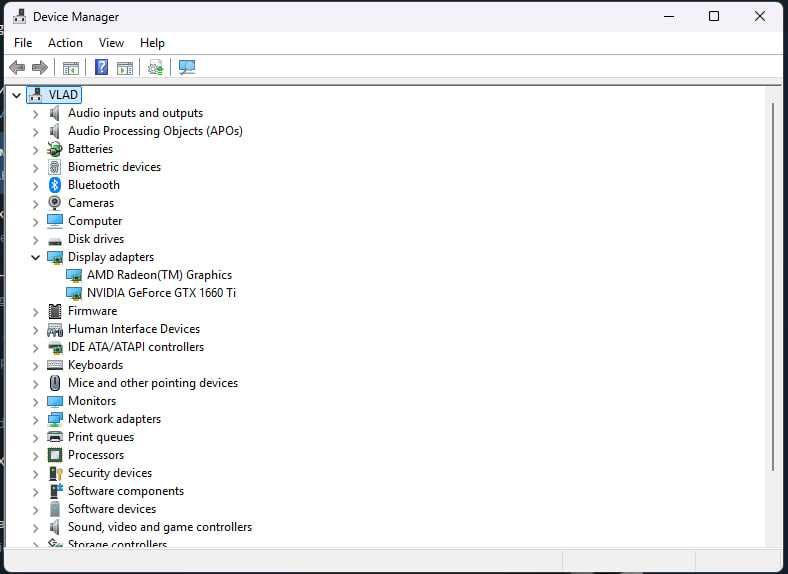Click Scan for hardware changes monitor icon

(187, 67)
